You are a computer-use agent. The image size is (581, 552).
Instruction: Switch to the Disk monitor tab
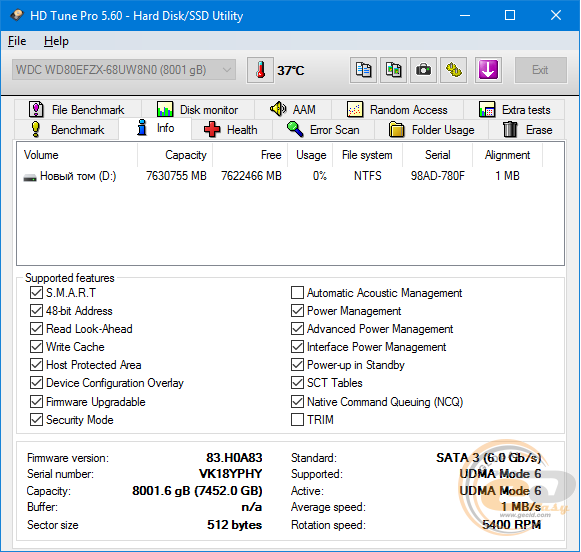click(198, 110)
